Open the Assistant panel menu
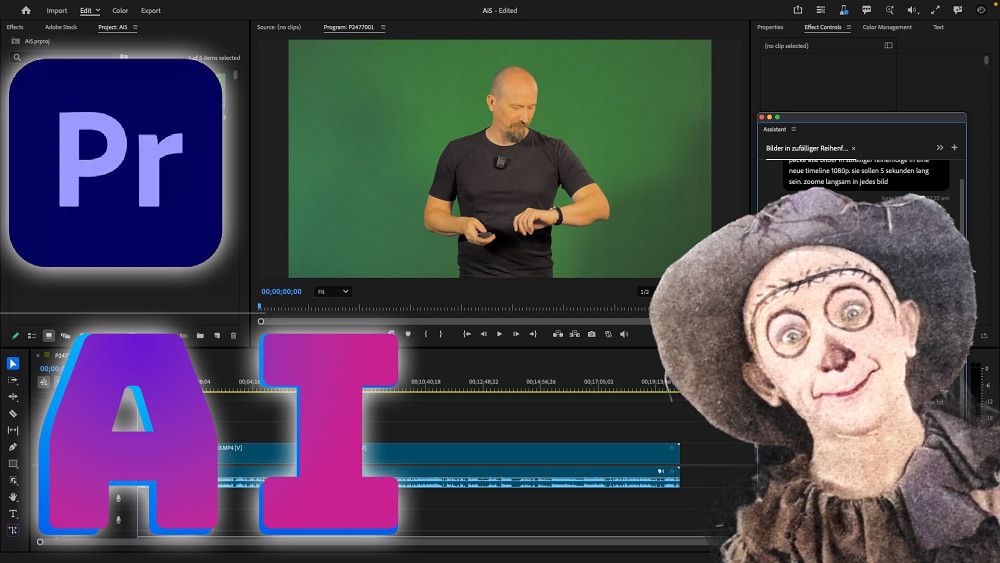Screen dimensions: 1000x563 pos(793,129)
